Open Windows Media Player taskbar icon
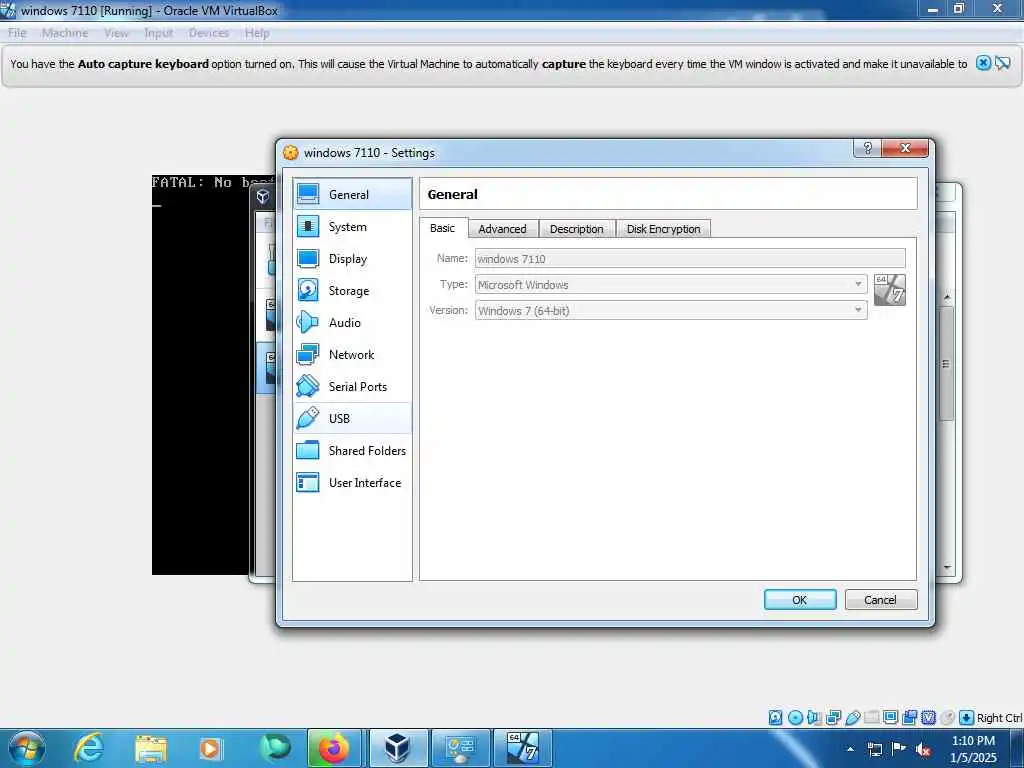 coord(211,748)
